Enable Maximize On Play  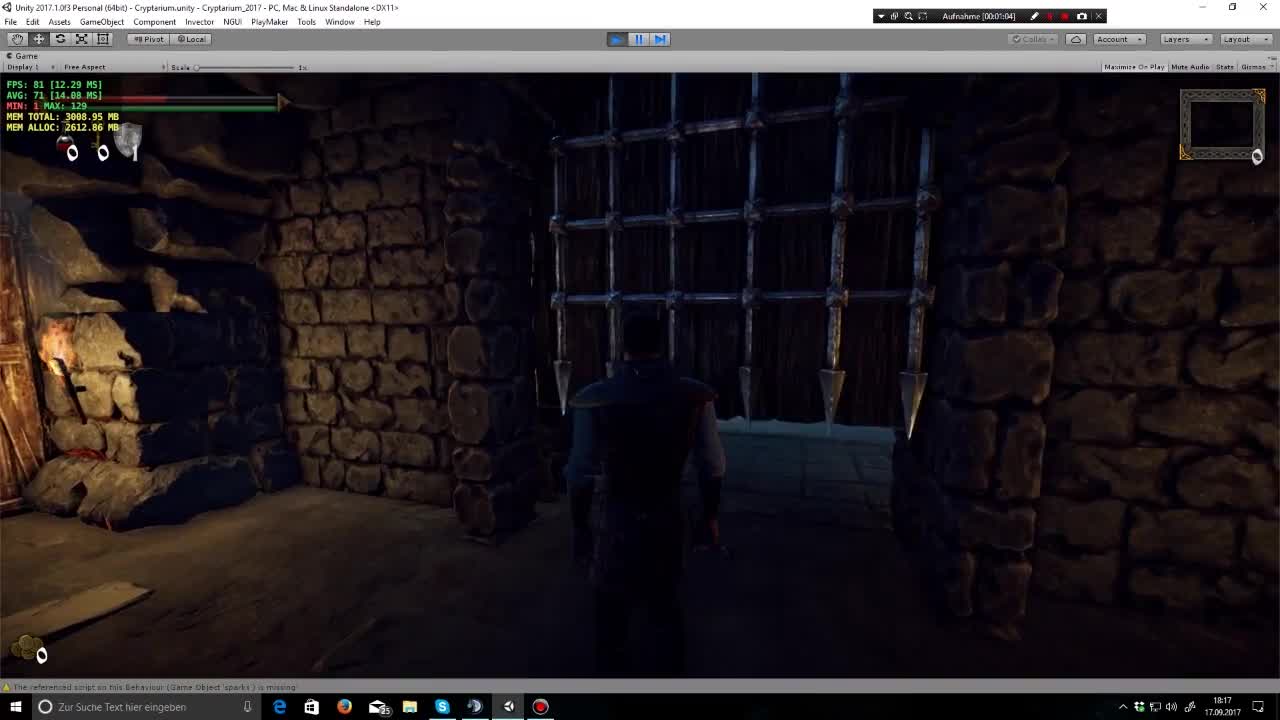[x=1134, y=67]
